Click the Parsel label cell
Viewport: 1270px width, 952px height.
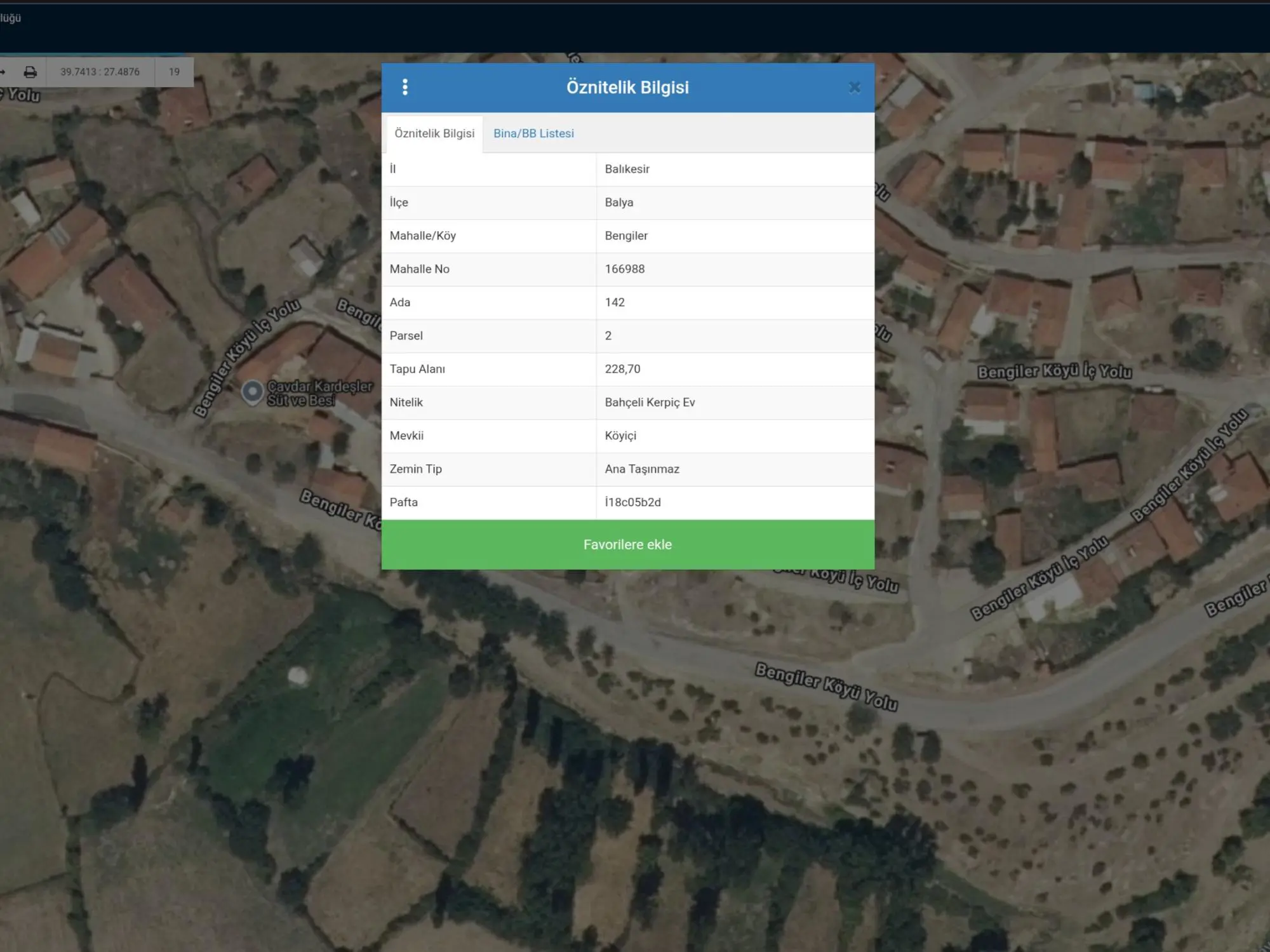(x=489, y=336)
